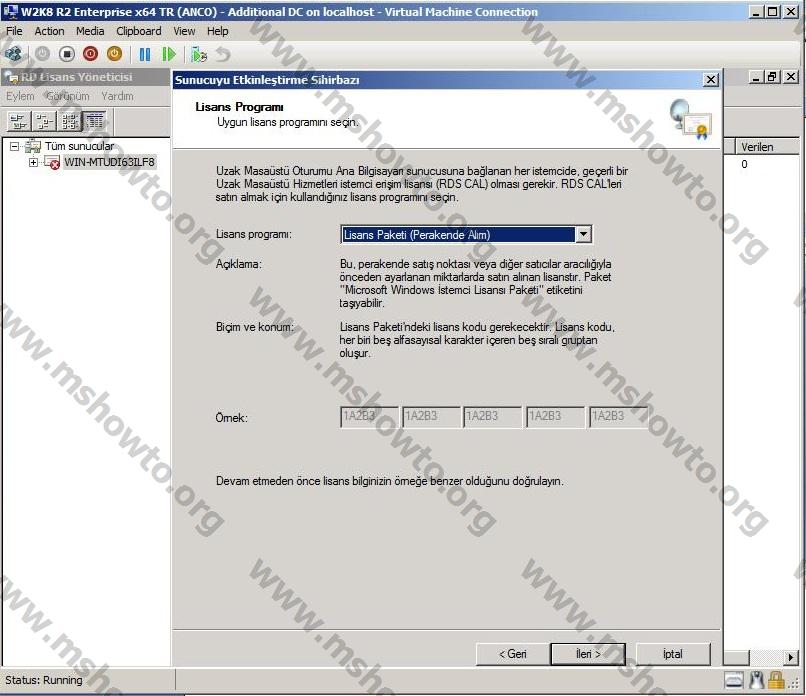Select the Tüm sunucular tree item
This screenshot has width=806, height=696.
coord(79,146)
